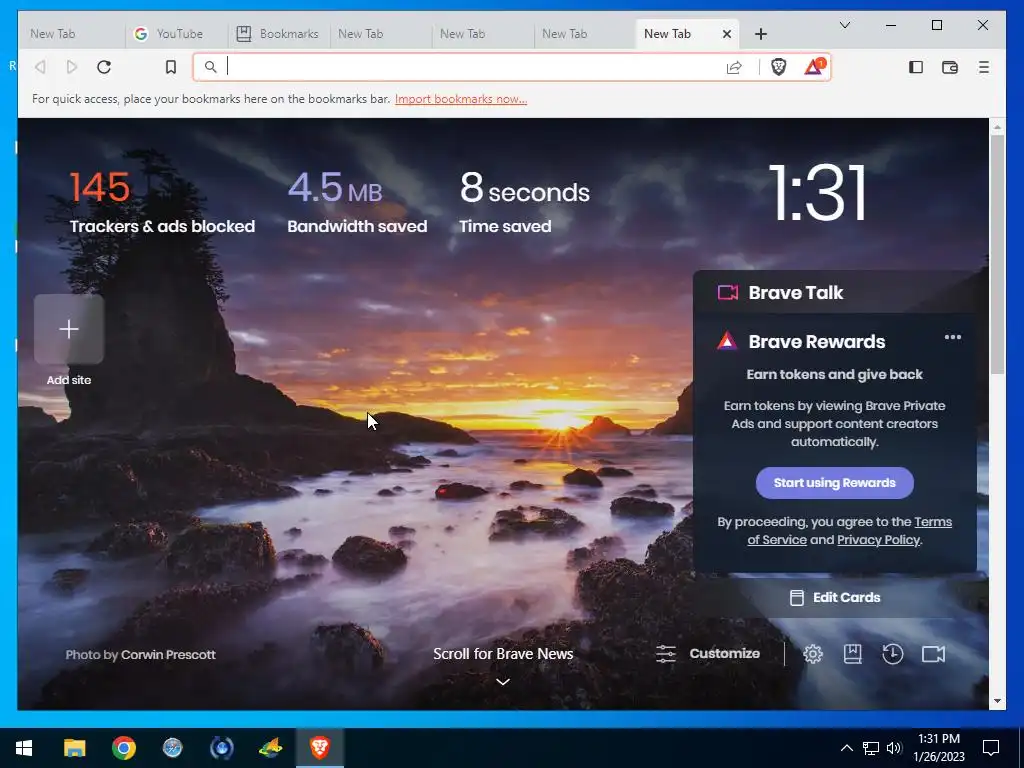The height and width of the screenshot is (768, 1024).
Task: Click the bookmark this tab icon
Action: coord(170,67)
